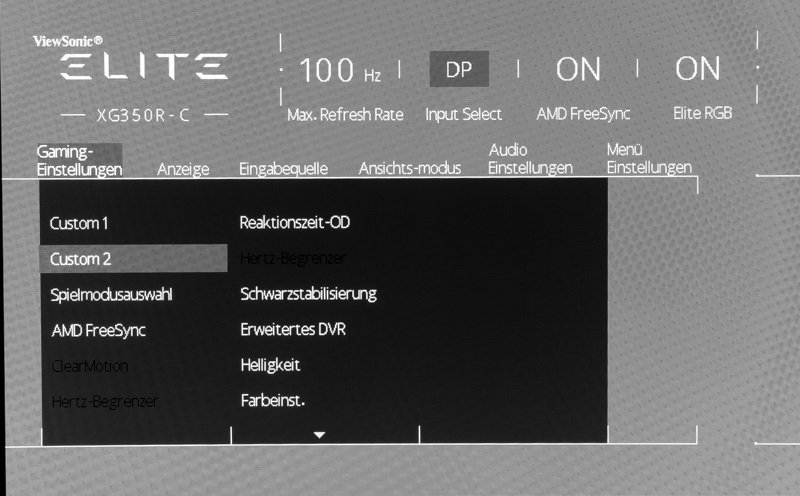The width and height of the screenshot is (800, 496).
Task: Click the Max. Refresh Rate label
Action: (x=345, y=114)
